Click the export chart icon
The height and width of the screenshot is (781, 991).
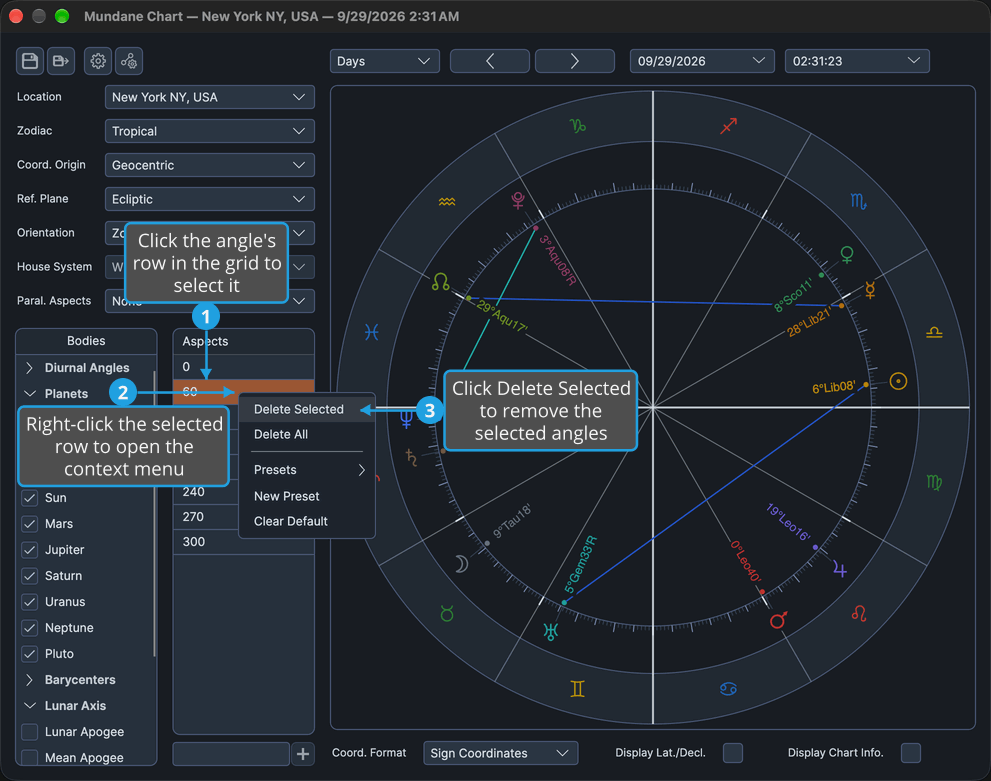point(61,61)
